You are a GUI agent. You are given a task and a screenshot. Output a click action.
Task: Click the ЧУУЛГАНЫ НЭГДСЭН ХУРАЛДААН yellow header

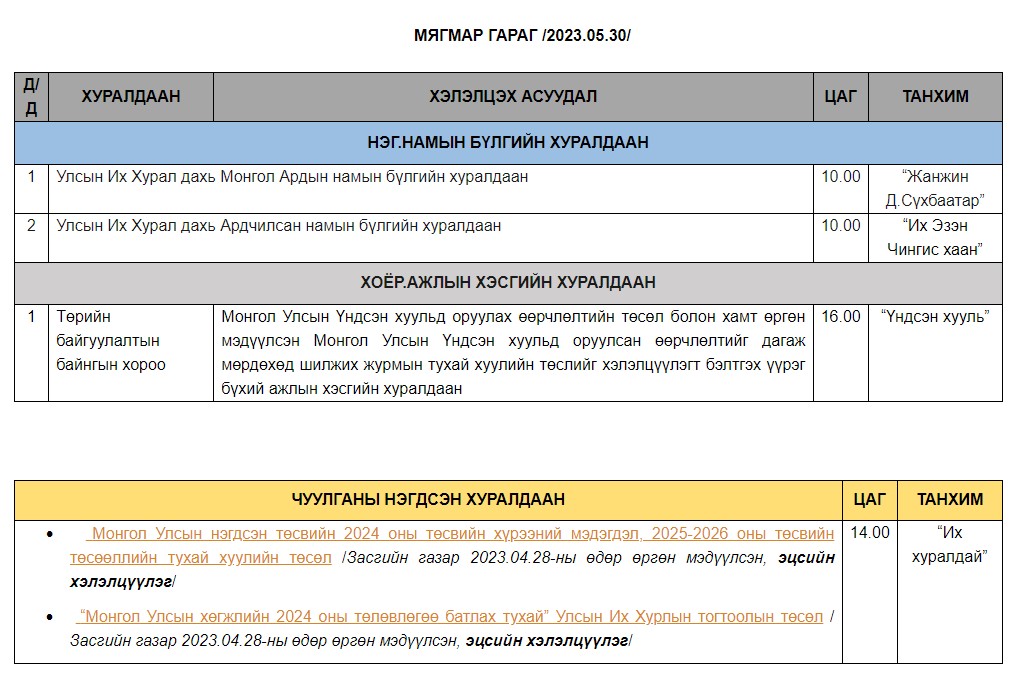pyautogui.click(x=428, y=500)
